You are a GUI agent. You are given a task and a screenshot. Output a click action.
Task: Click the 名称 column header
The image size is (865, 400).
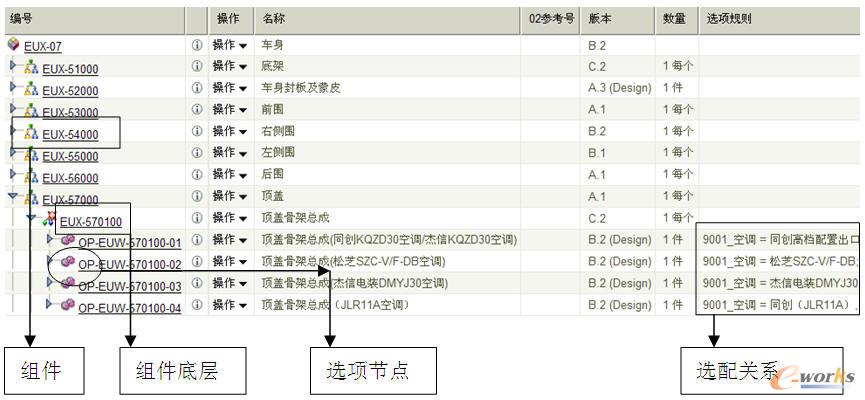pos(273,19)
